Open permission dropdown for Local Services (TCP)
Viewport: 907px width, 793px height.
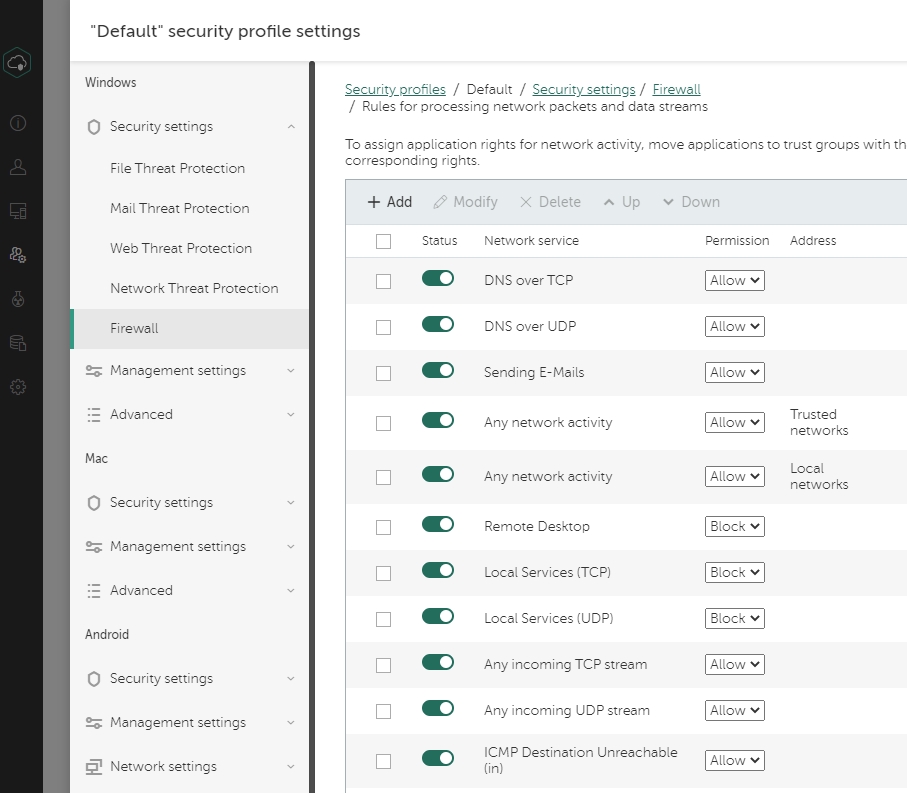(x=734, y=573)
